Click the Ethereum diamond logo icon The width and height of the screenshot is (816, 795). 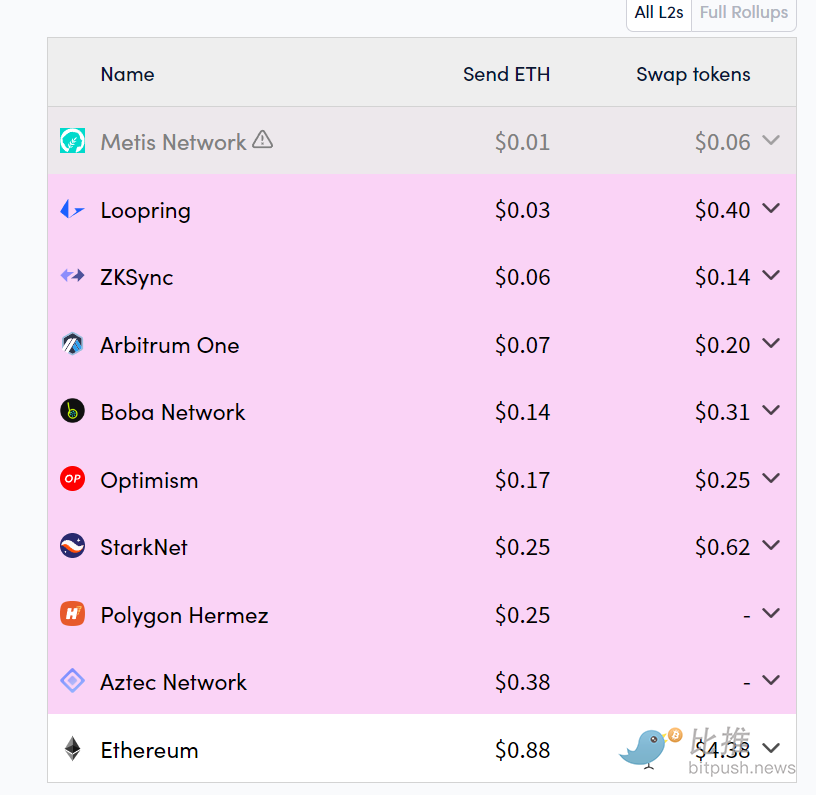click(72, 749)
